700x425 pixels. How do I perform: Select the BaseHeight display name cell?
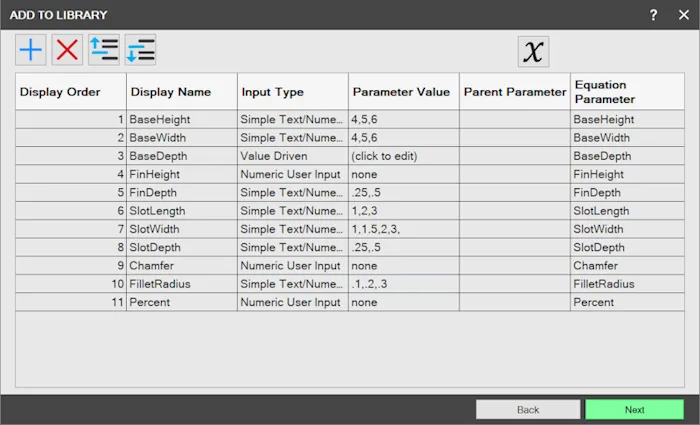click(182, 120)
